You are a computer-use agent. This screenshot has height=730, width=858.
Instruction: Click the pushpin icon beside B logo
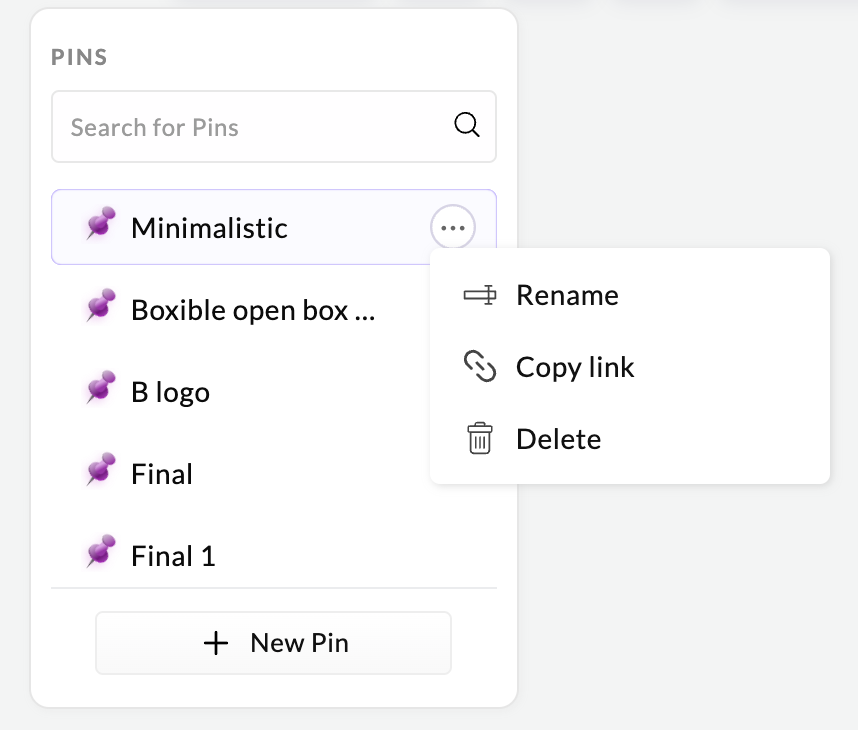click(101, 387)
